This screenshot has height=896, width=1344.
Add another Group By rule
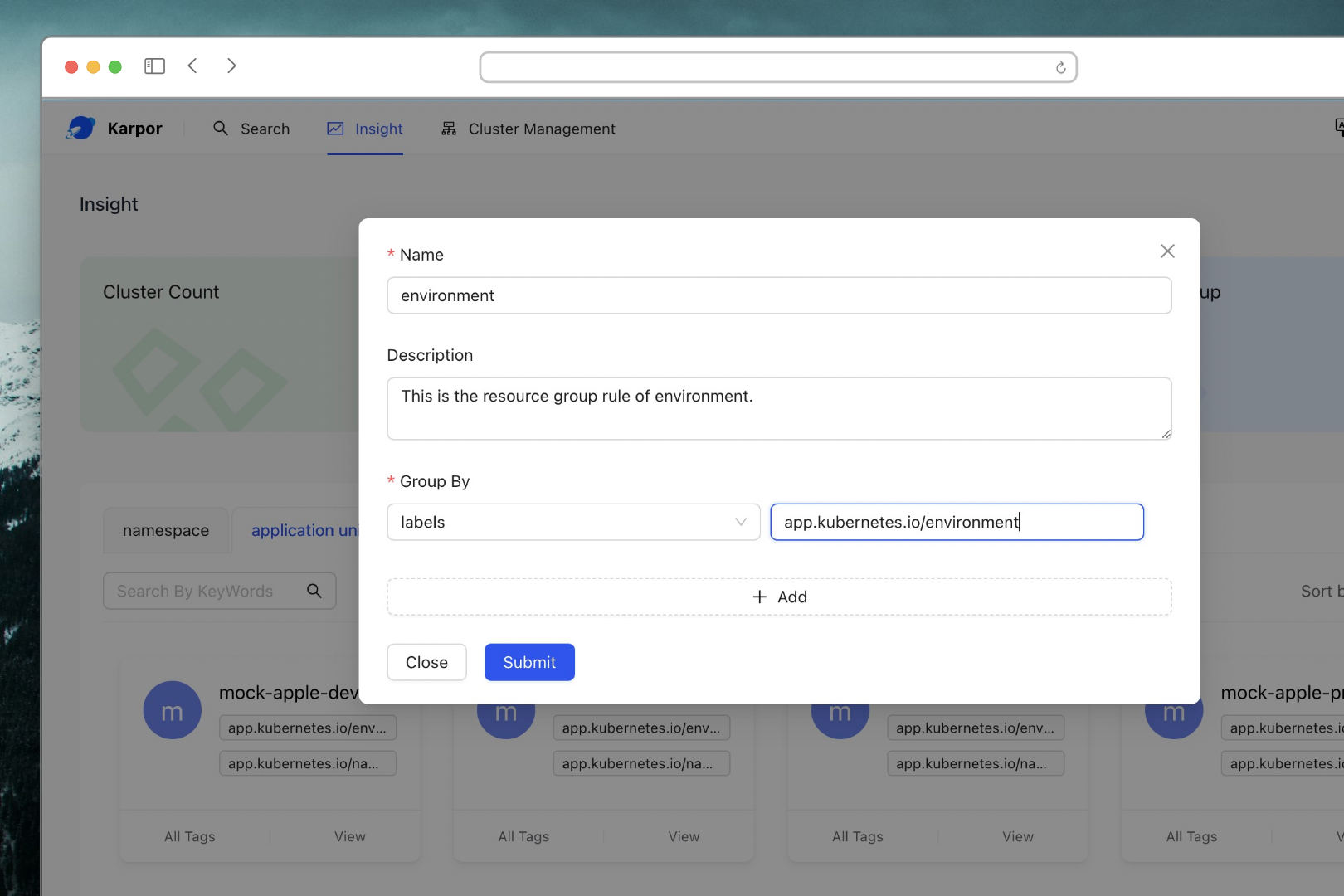(779, 597)
